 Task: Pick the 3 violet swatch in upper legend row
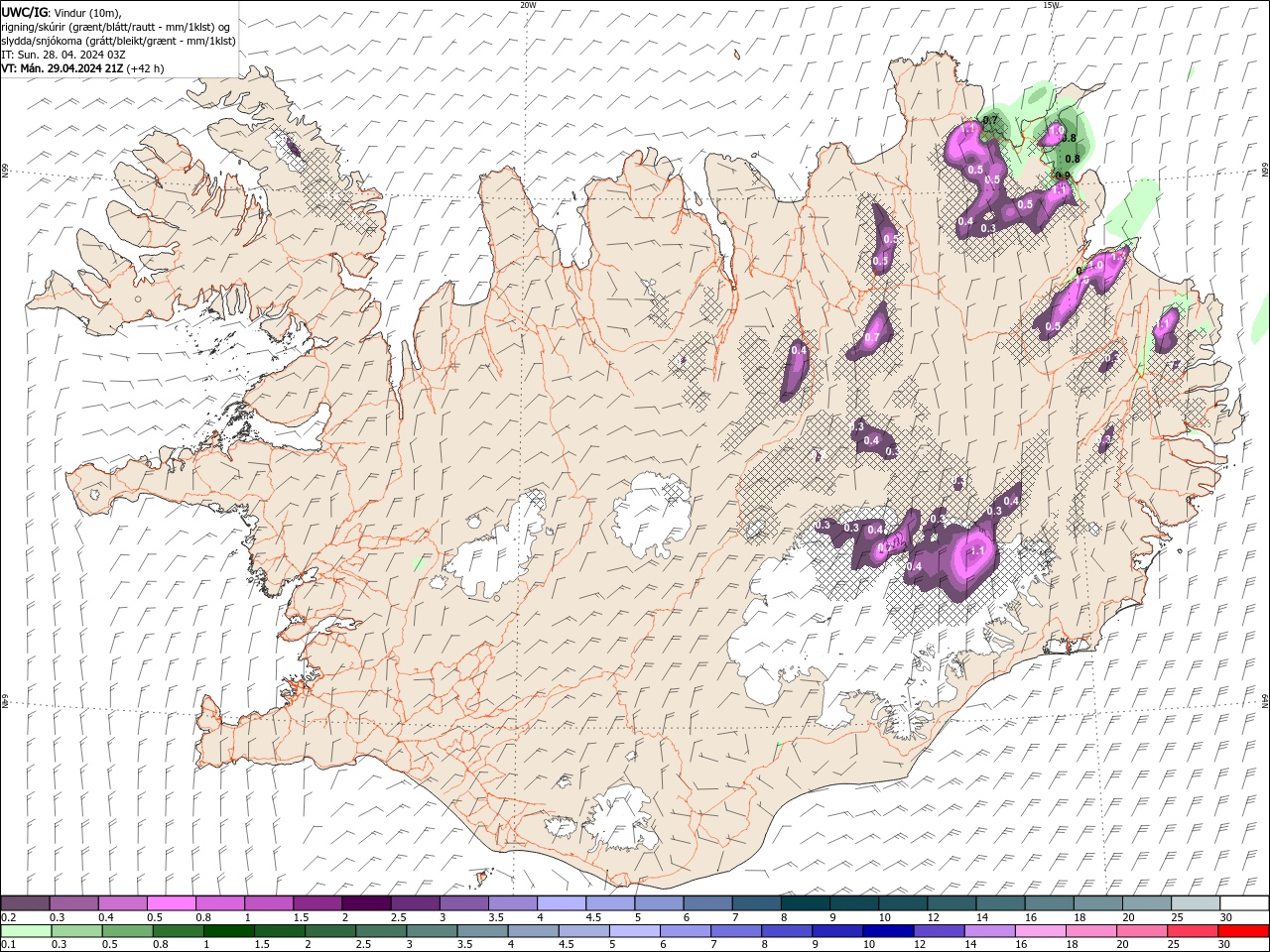[463, 903]
